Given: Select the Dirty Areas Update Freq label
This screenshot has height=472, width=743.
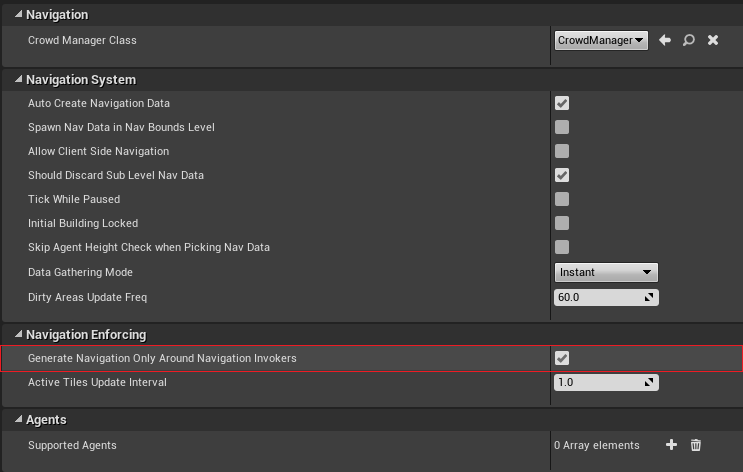Looking at the screenshot, I should tap(87, 297).
